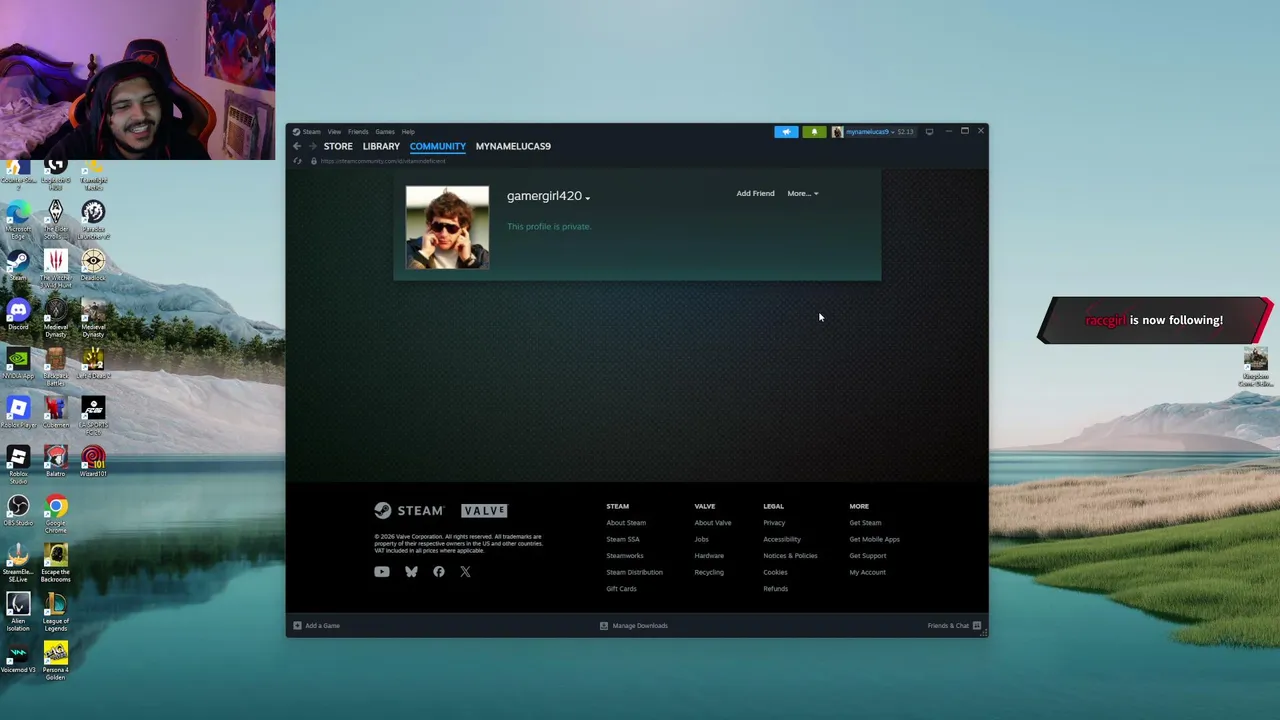Open Escape the Backrooms shortcut
The width and height of the screenshot is (1280, 720).
pos(56,563)
